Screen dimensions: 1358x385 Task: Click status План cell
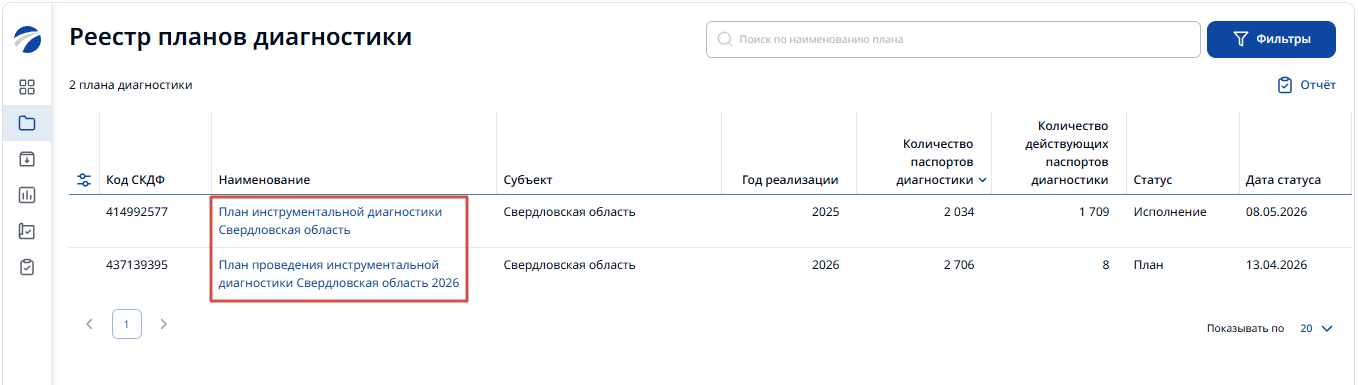pyautogui.click(x=1148, y=265)
